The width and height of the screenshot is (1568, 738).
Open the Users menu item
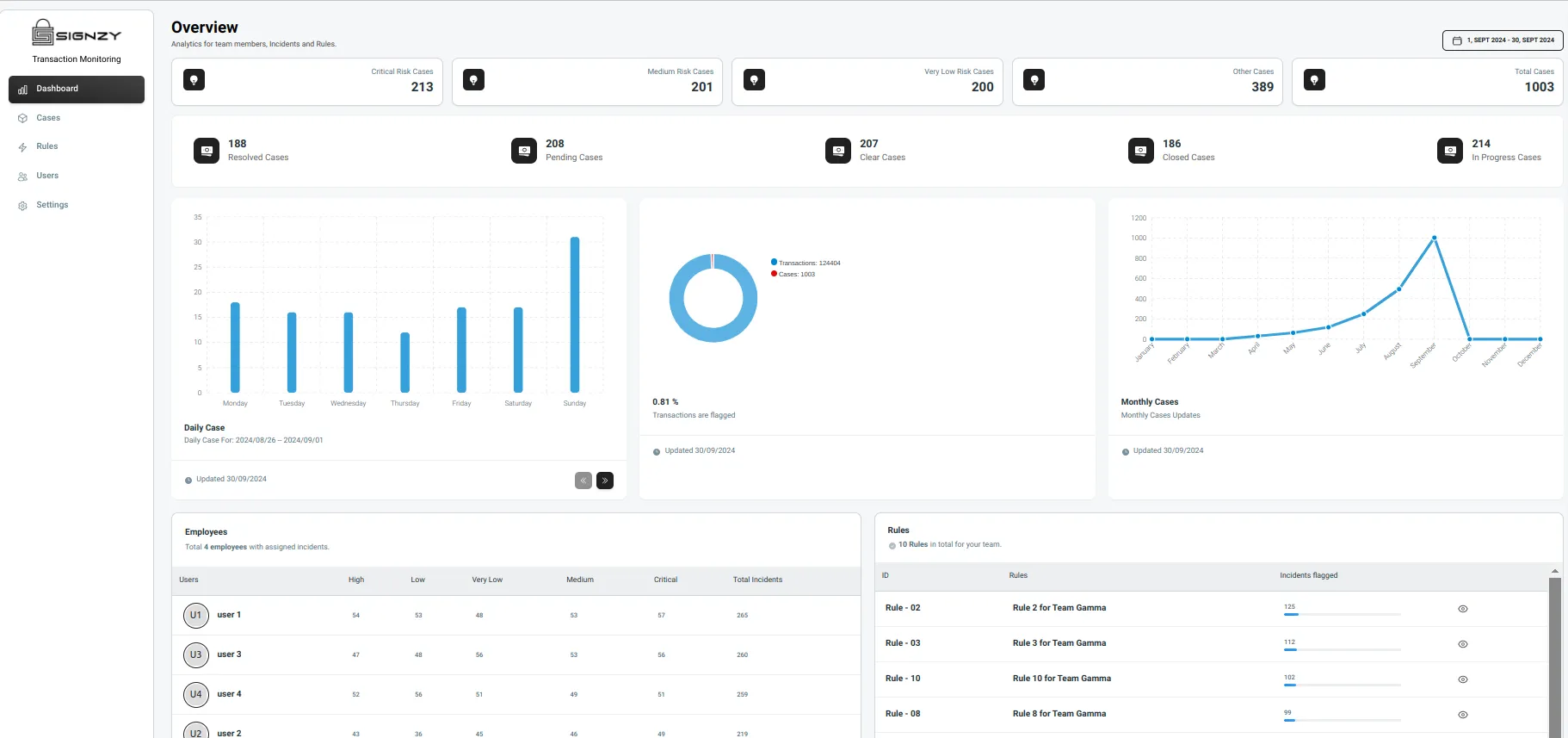pos(77,176)
